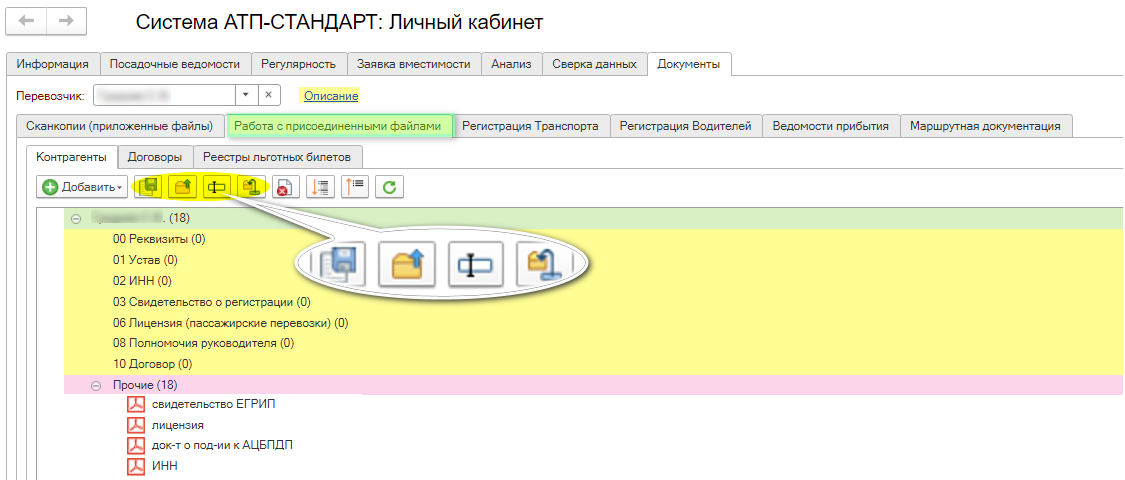Screen dimensions: 1125x480
Task: Open the Регистрация Транспорта tab
Action: pos(530,126)
